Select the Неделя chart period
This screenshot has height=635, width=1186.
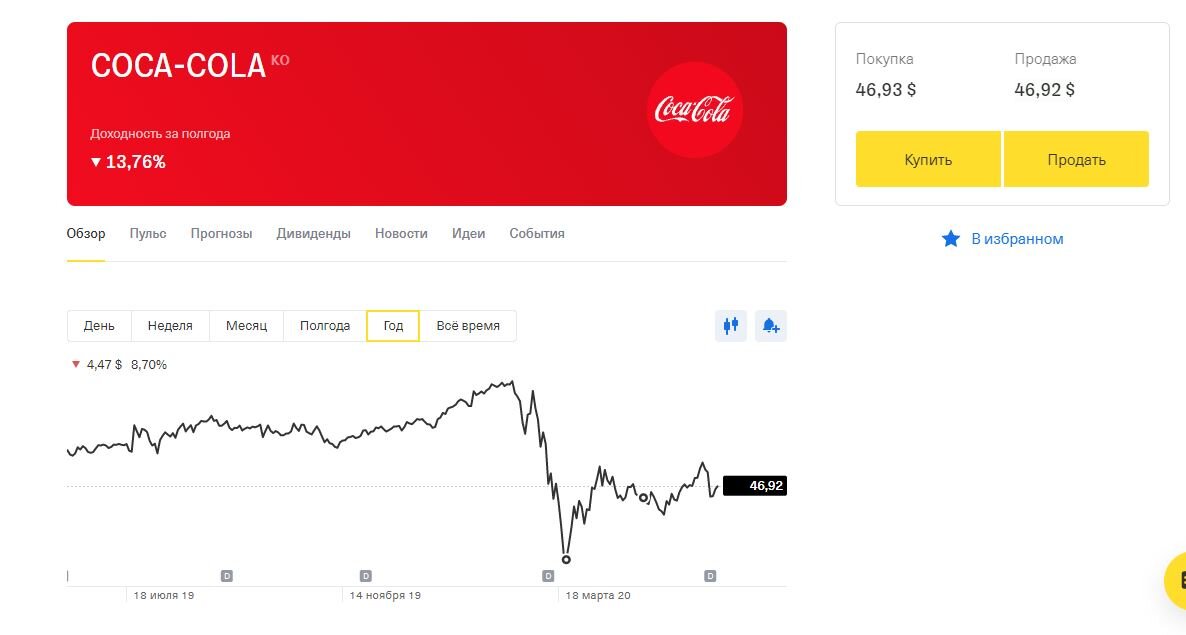[x=170, y=326]
